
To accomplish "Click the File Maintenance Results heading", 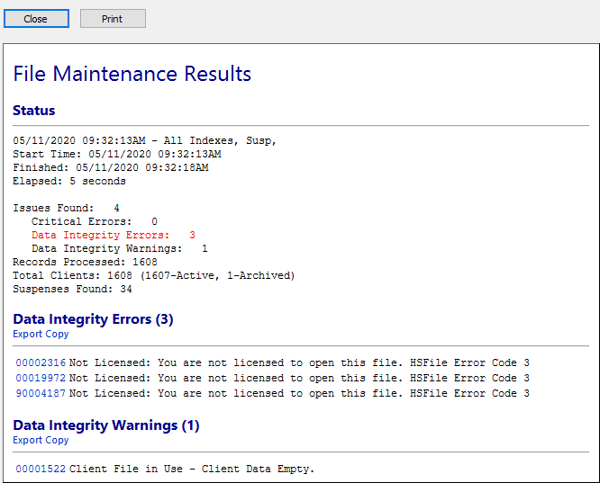I will coord(132,74).
